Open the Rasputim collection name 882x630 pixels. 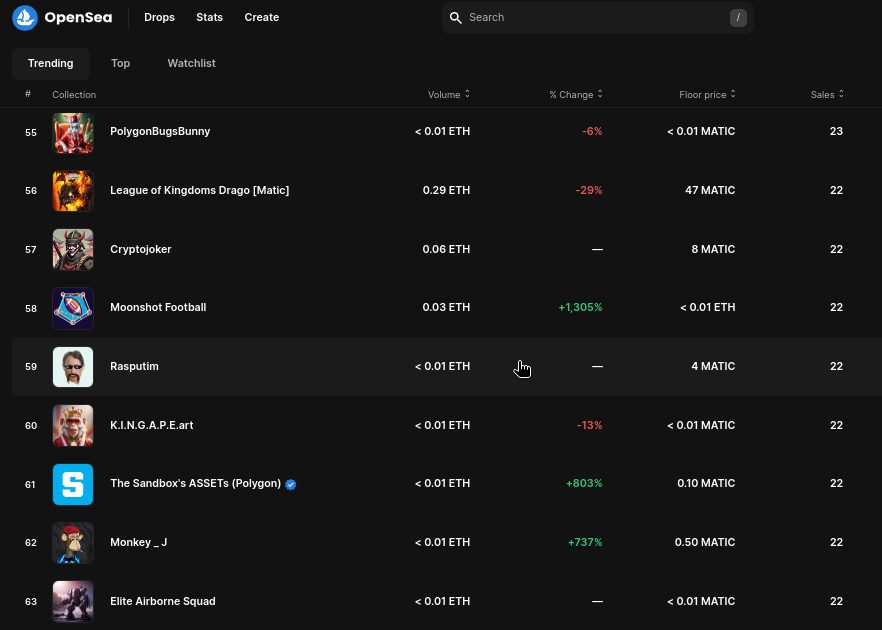134,366
